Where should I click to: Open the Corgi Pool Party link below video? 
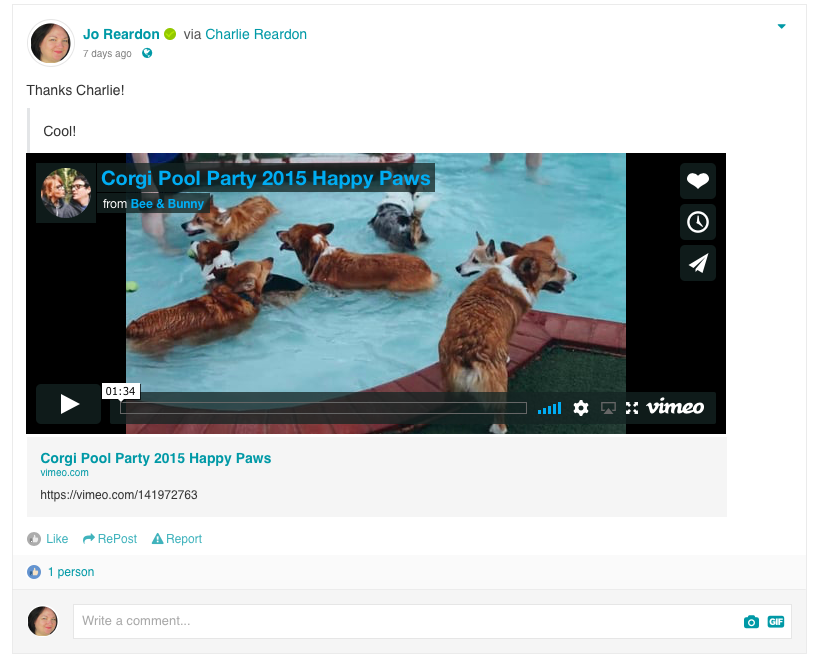[155, 458]
